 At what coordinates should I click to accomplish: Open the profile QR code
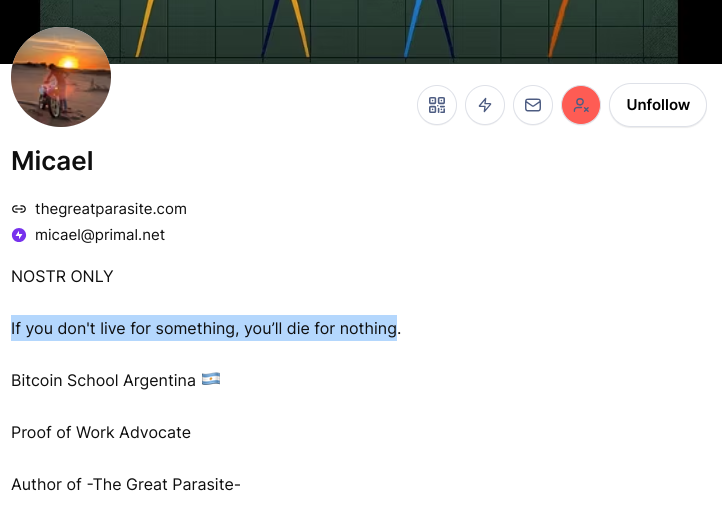coord(437,105)
